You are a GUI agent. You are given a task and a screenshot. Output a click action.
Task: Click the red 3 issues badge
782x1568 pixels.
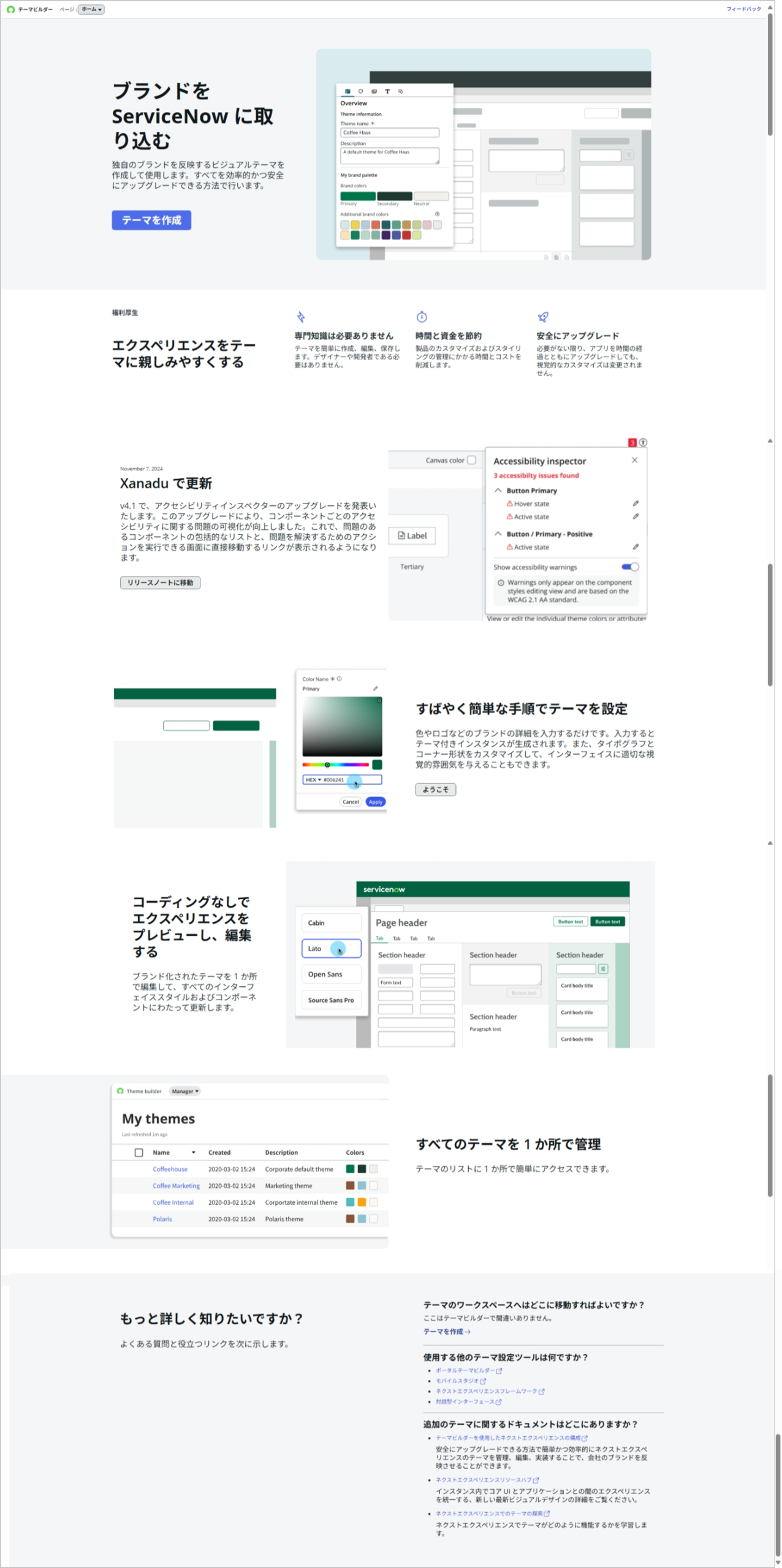[632, 442]
